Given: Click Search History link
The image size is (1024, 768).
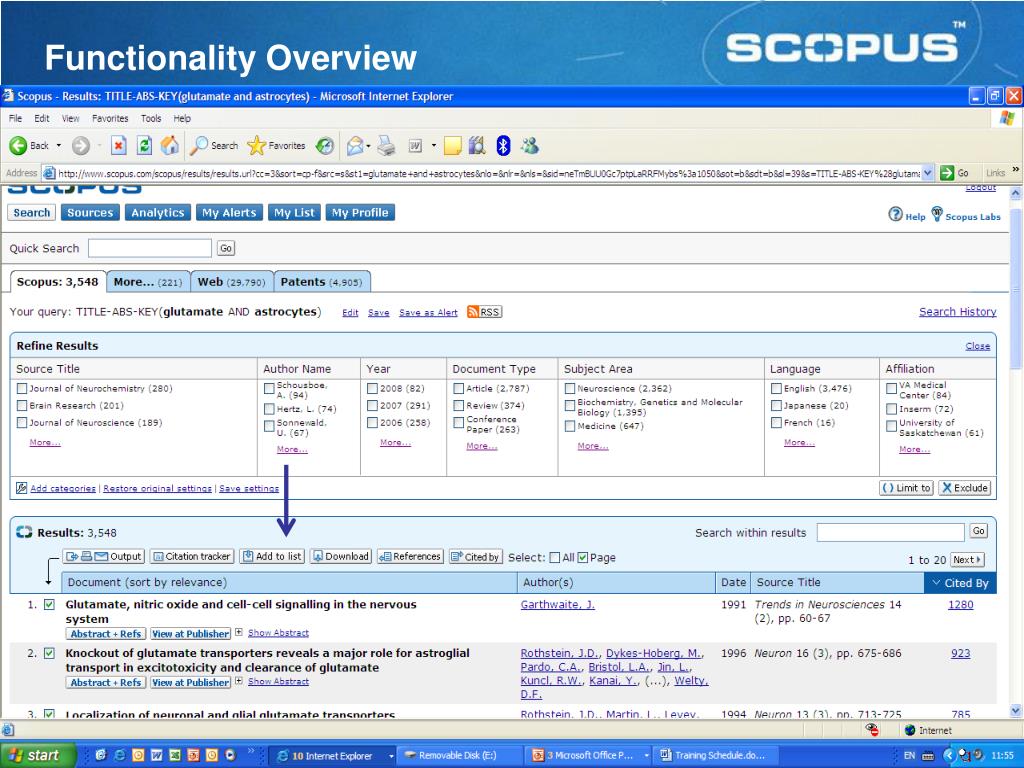Looking at the screenshot, I should pos(957,312).
